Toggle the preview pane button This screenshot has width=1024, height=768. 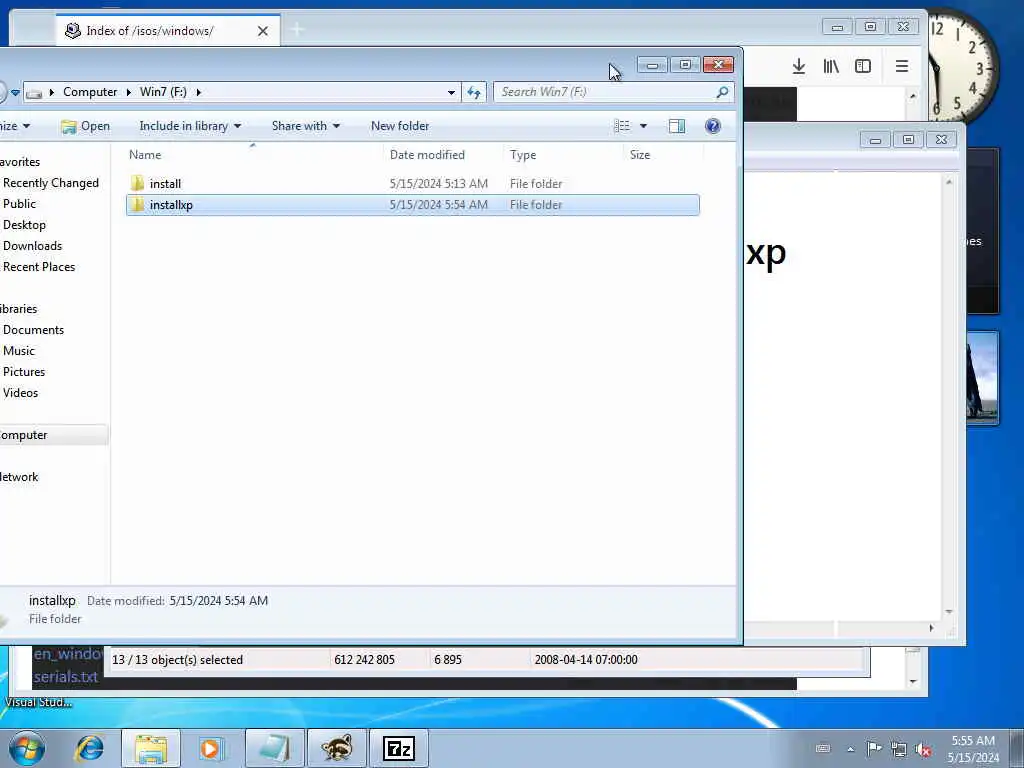pyautogui.click(x=677, y=126)
